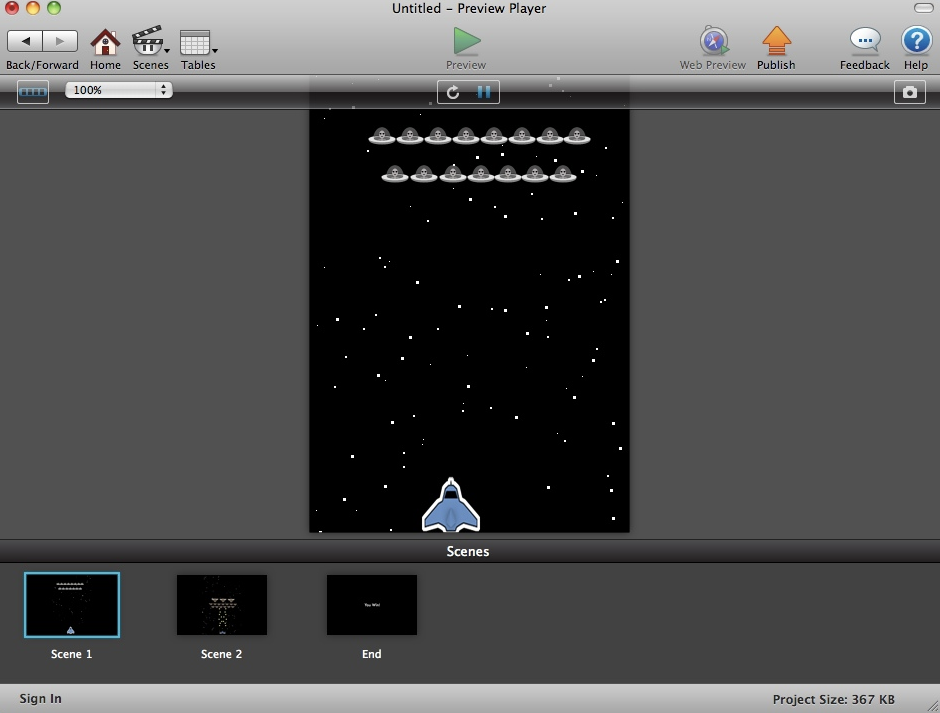Click the toolbar toggle pill button

[923, 8]
